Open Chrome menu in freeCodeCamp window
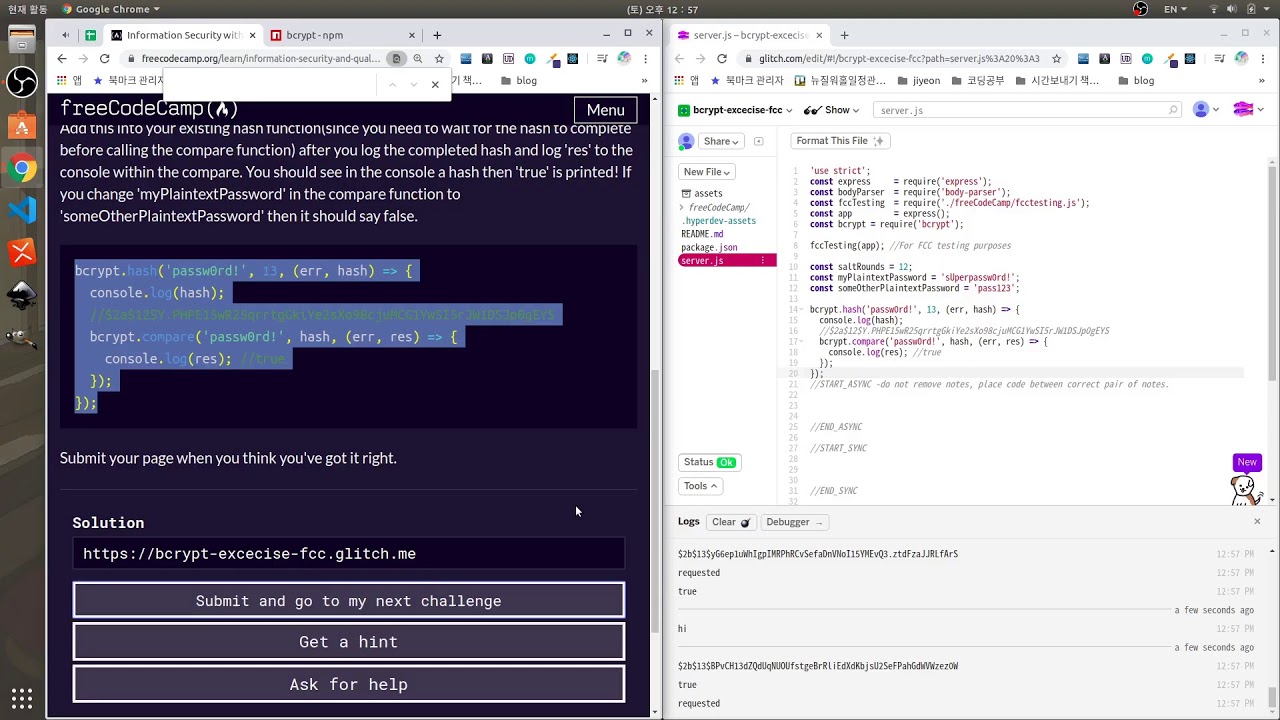This screenshot has height=720, width=1280. [x=645, y=59]
